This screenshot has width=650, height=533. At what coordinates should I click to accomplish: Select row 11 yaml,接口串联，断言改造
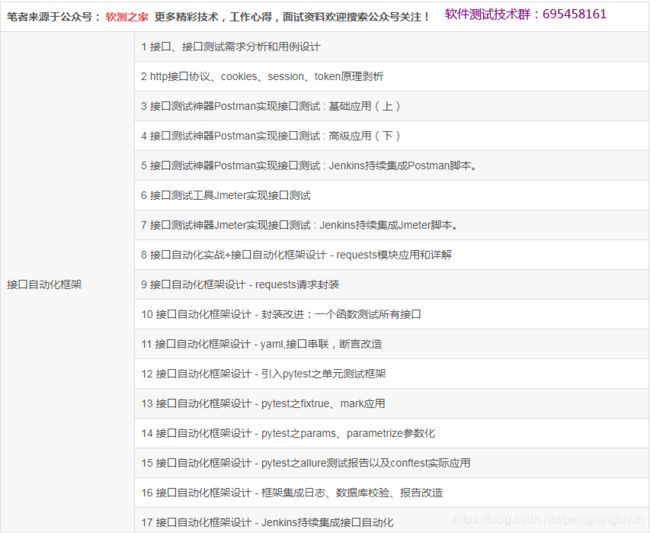point(392,344)
